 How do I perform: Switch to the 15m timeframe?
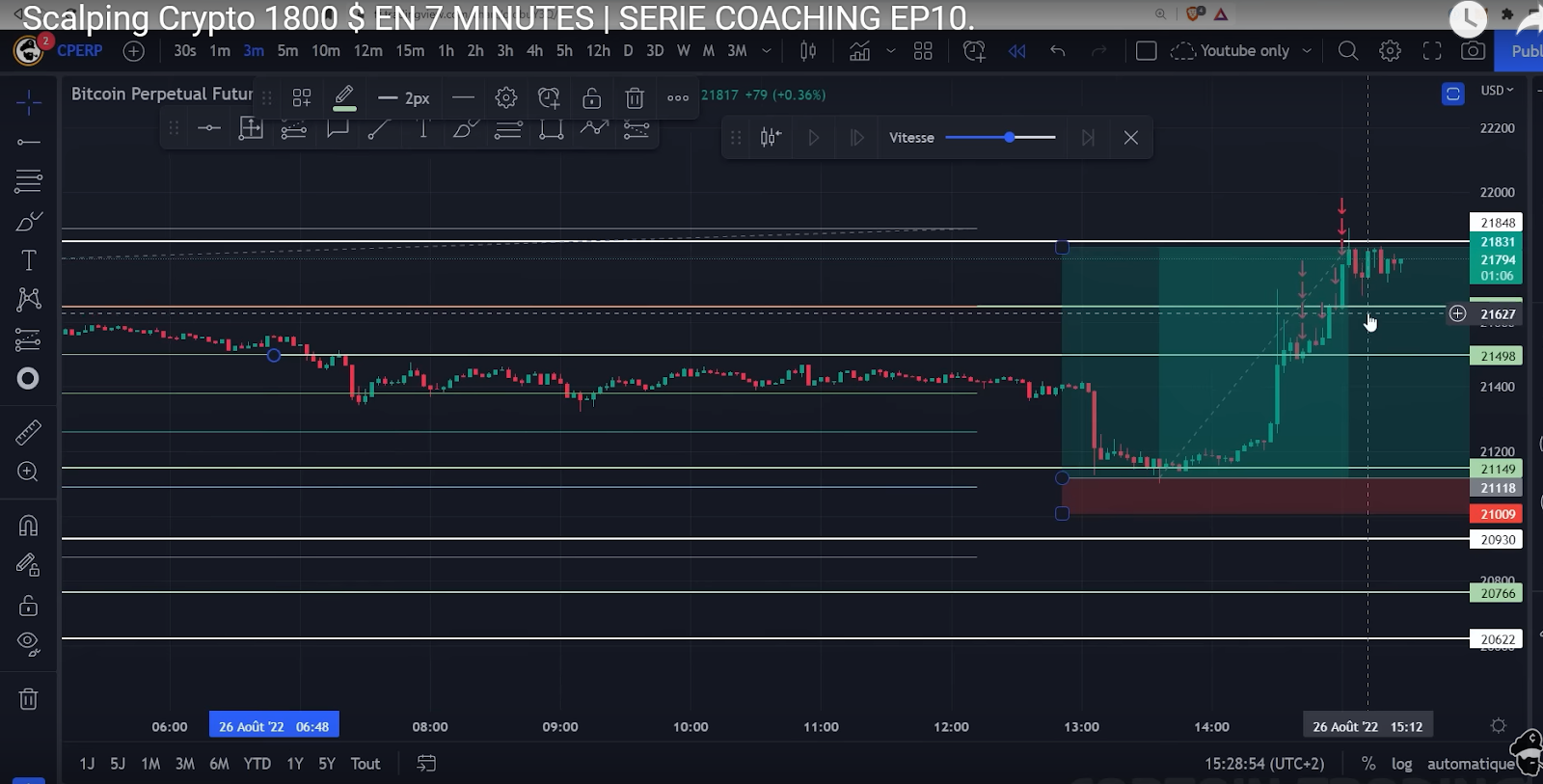click(x=410, y=51)
